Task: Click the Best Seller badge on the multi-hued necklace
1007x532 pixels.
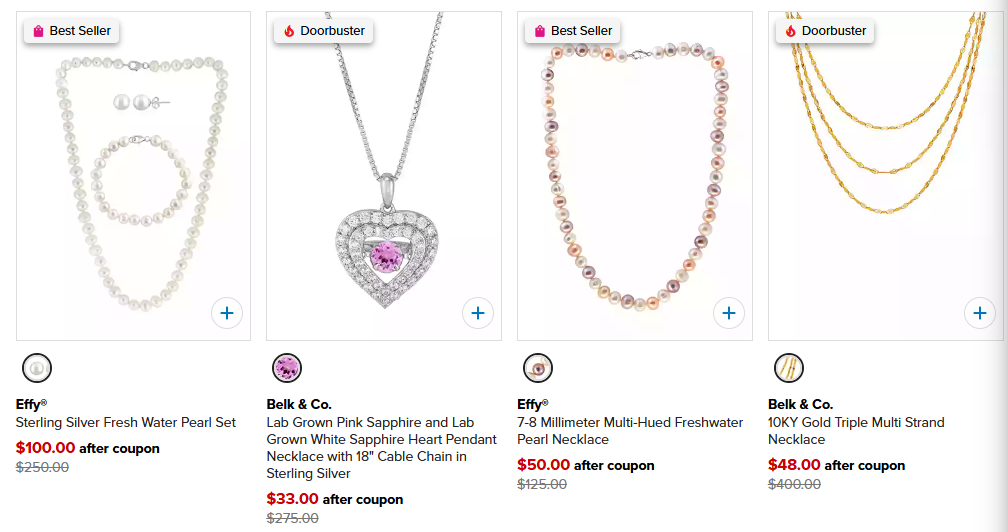Action: click(572, 31)
